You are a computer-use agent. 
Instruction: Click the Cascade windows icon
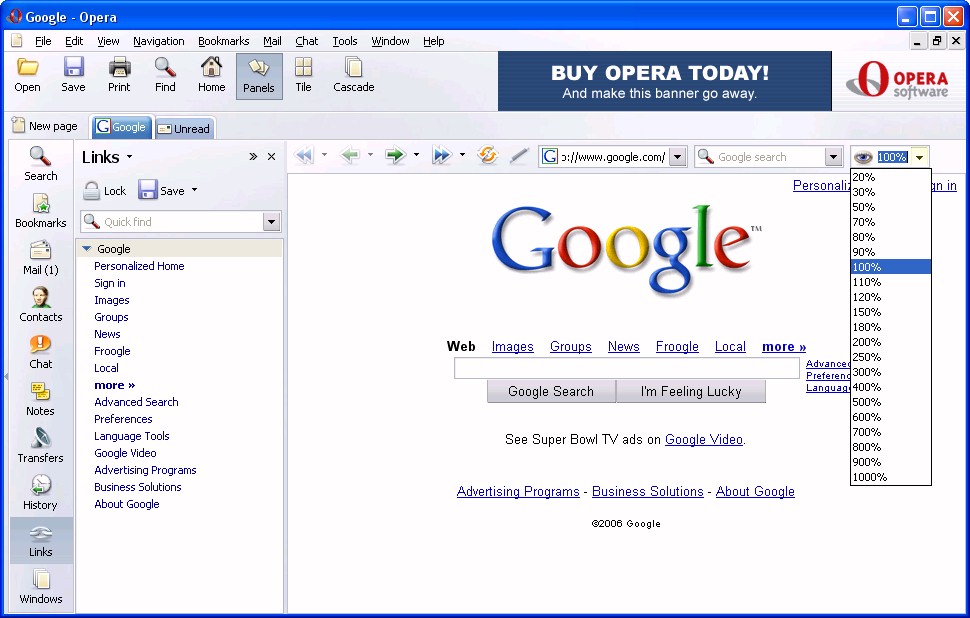pyautogui.click(x=353, y=75)
